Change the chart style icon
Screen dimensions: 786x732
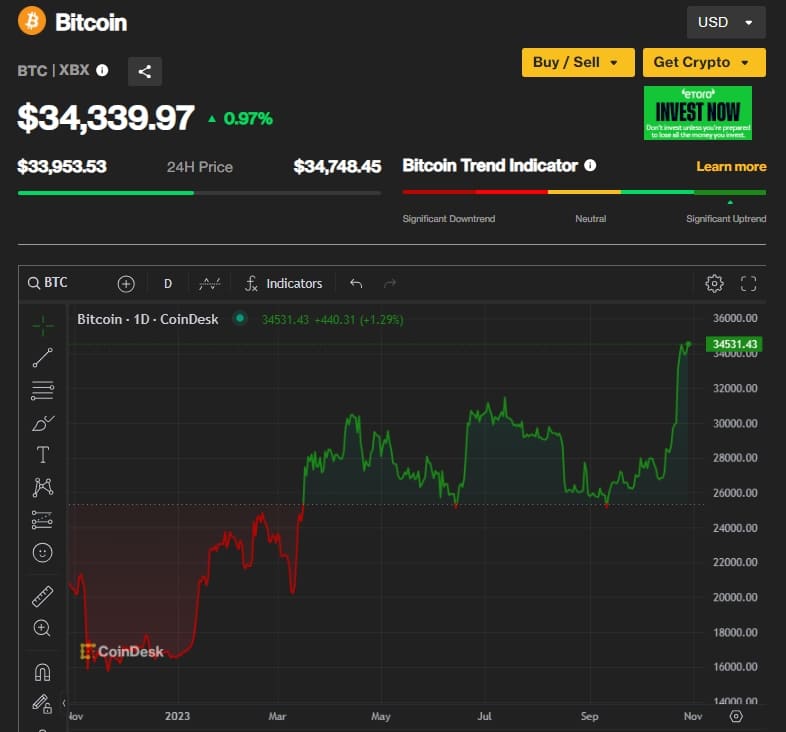pyautogui.click(x=209, y=284)
